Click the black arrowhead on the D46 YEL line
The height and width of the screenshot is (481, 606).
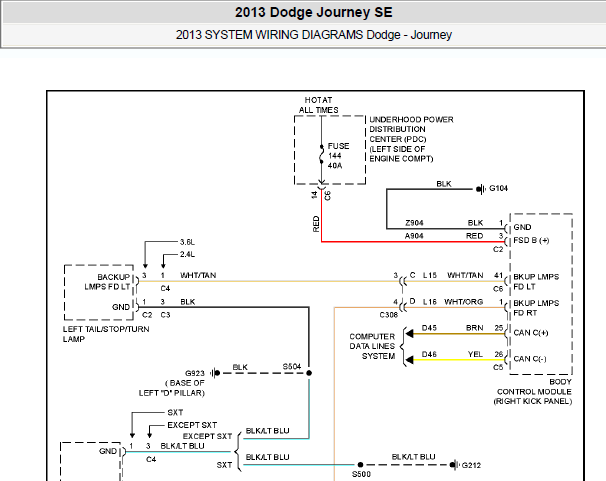pyautogui.click(x=409, y=360)
